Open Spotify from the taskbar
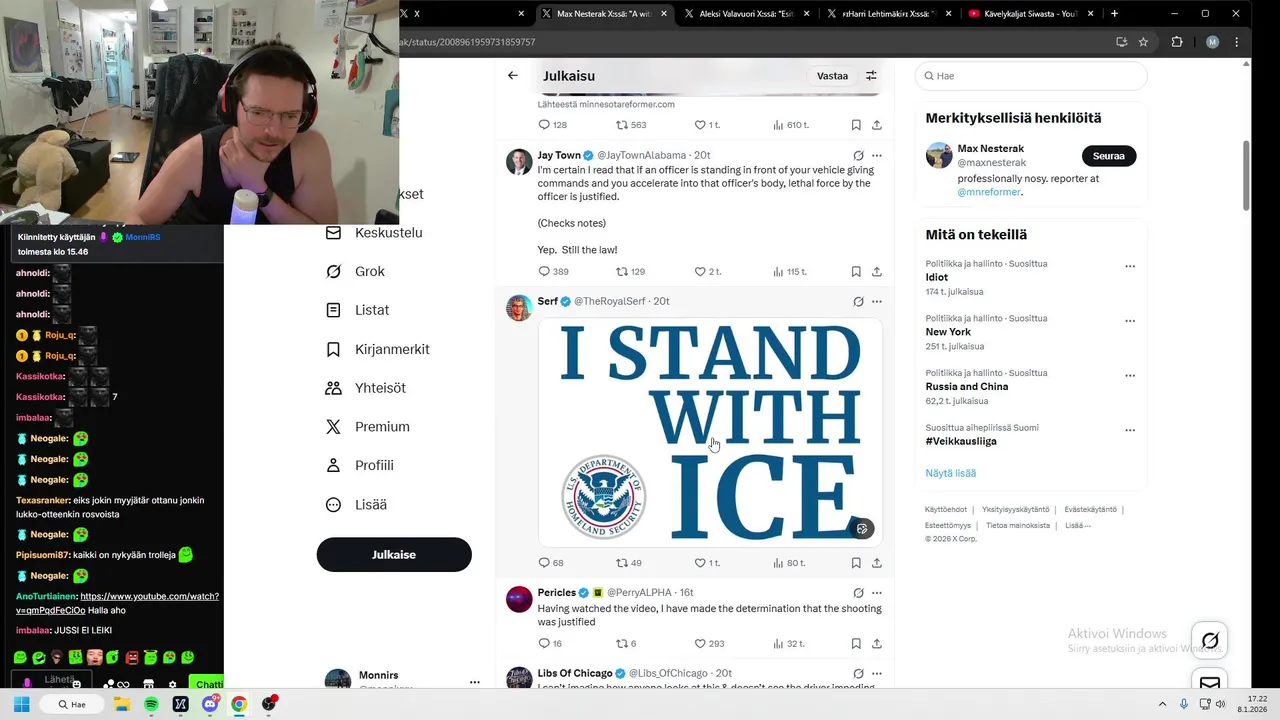The height and width of the screenshot is (720, 1280). [151, 704]
